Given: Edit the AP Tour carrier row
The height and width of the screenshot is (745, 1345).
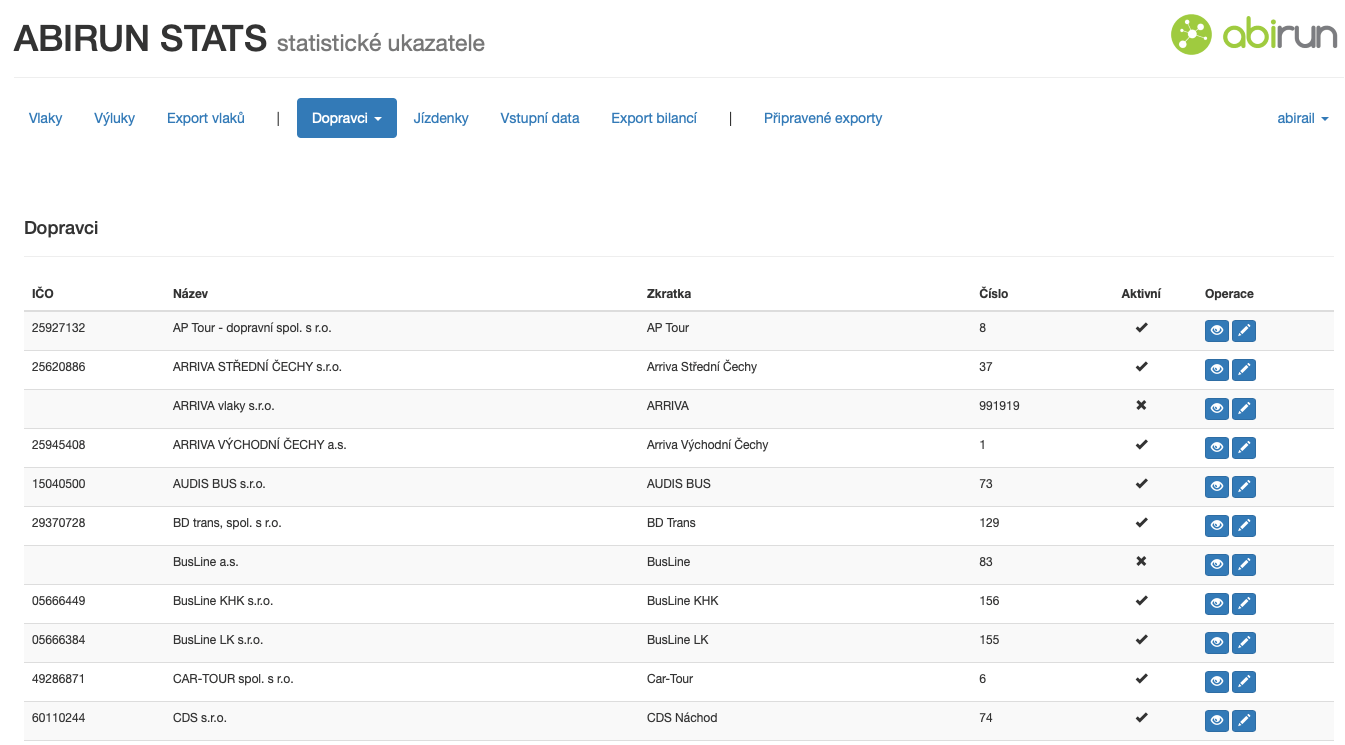Looking at the screenshot, I should pos(1244,331).
